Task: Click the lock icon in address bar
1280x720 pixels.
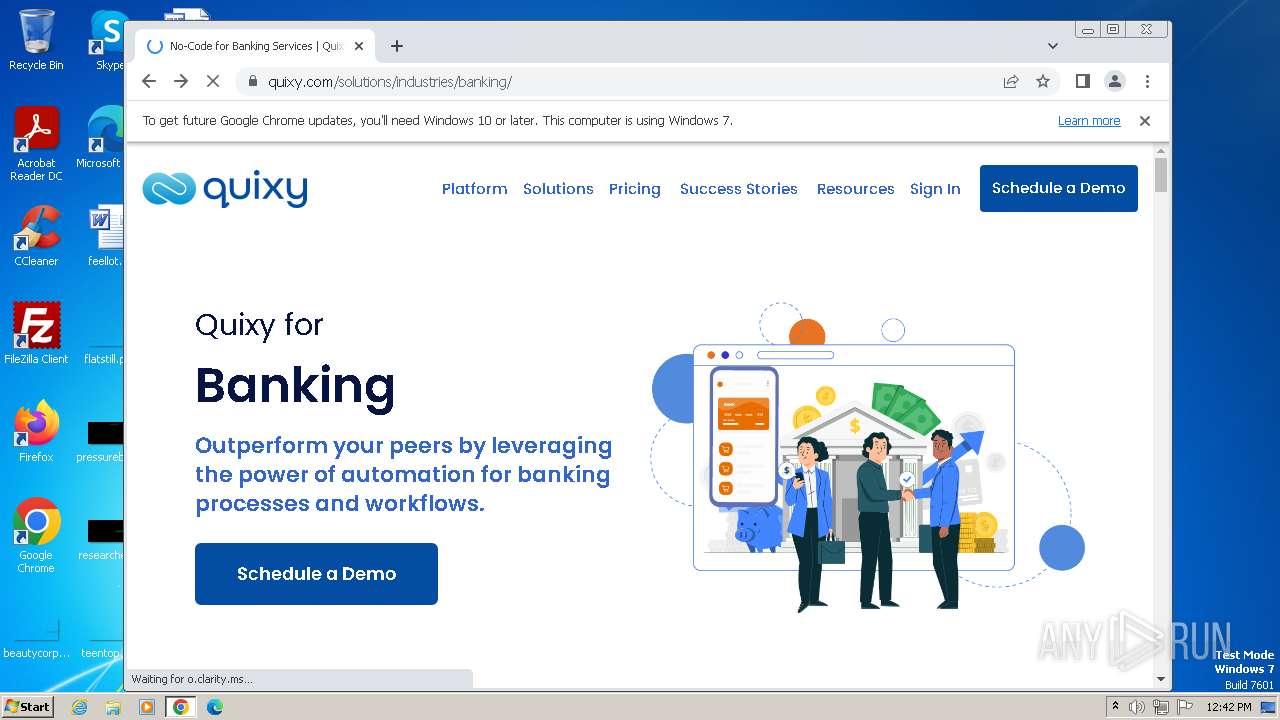Action: click(x=253, y=82)
